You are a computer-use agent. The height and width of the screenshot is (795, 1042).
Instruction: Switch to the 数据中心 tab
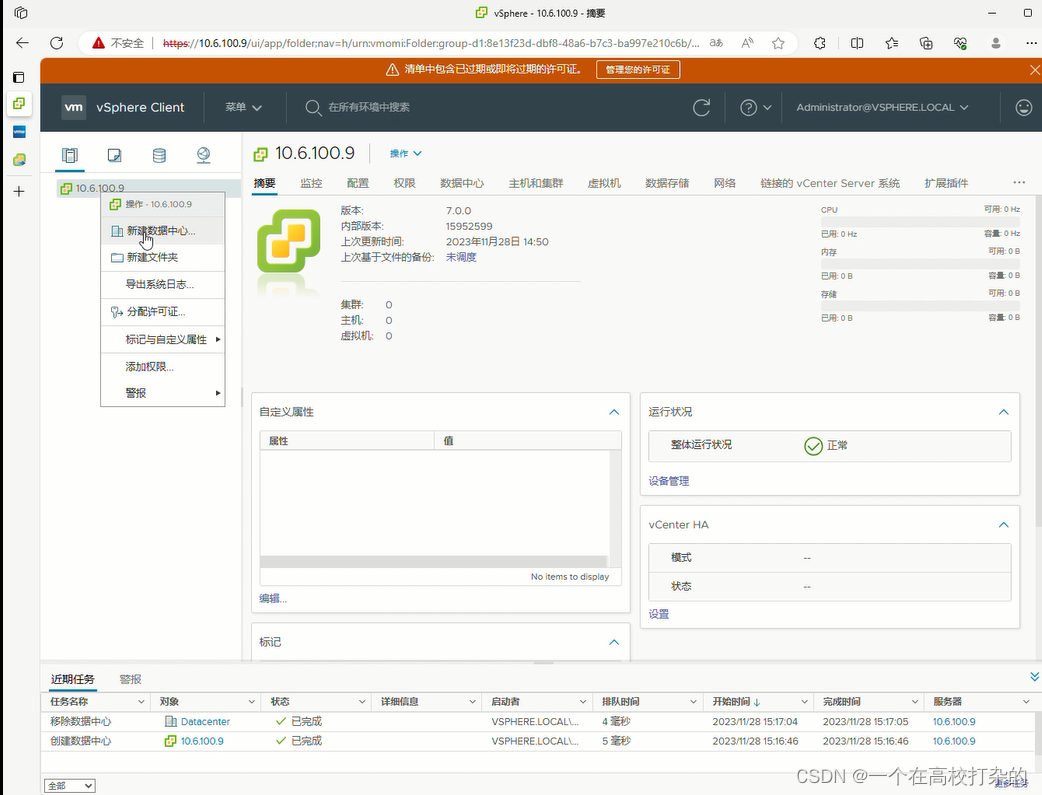[462, 183]
